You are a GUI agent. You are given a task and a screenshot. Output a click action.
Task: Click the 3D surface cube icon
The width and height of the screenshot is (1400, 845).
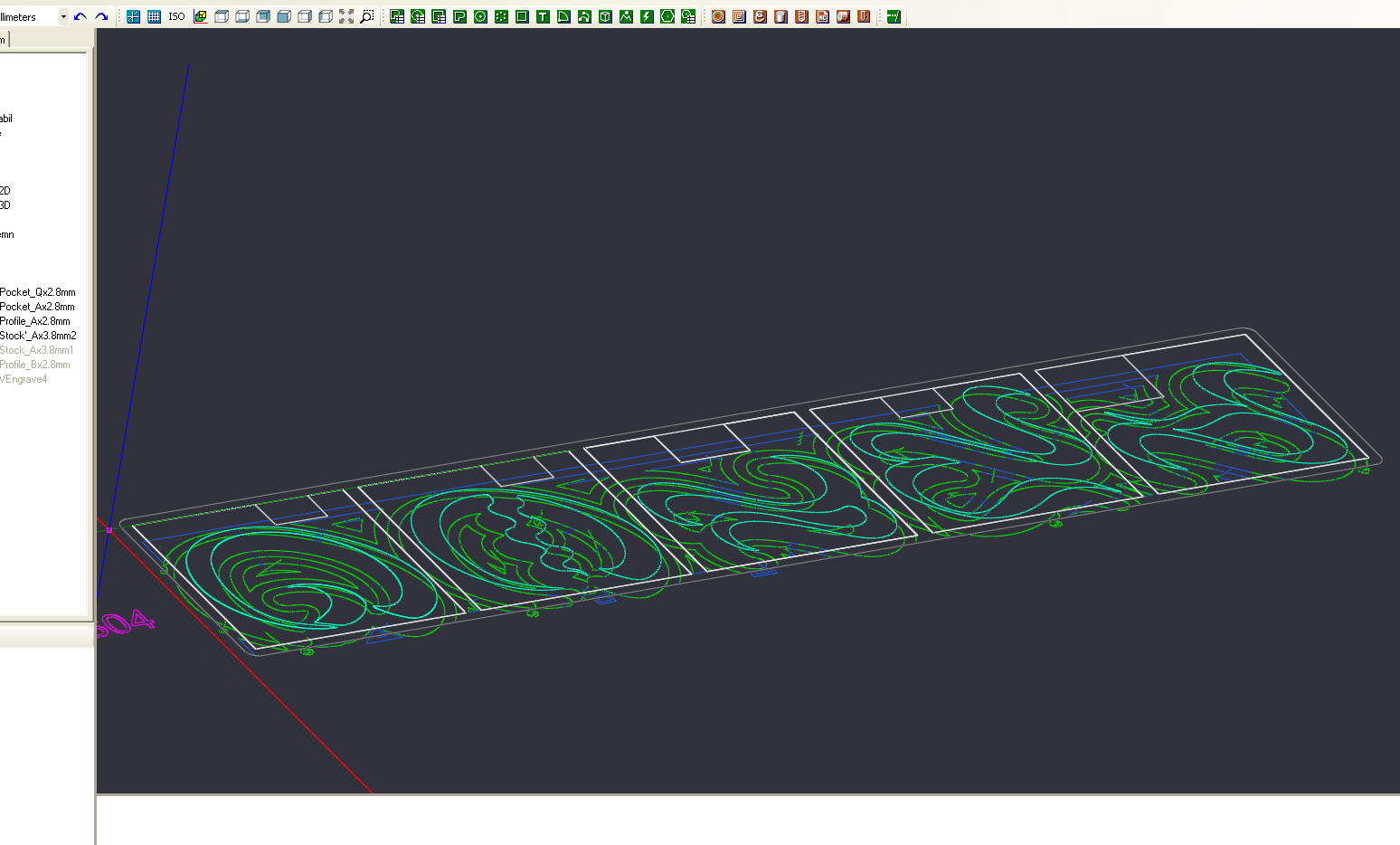tap(605, 16)
